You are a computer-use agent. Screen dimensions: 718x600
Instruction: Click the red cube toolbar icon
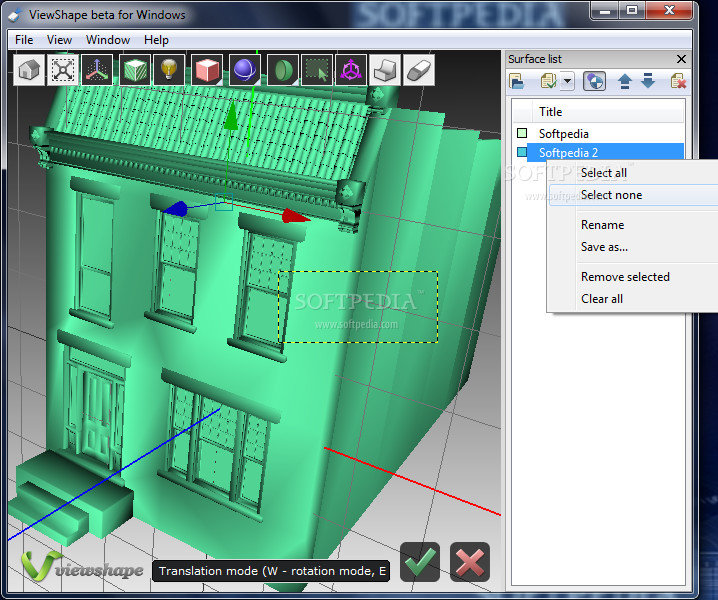[207, 70]
